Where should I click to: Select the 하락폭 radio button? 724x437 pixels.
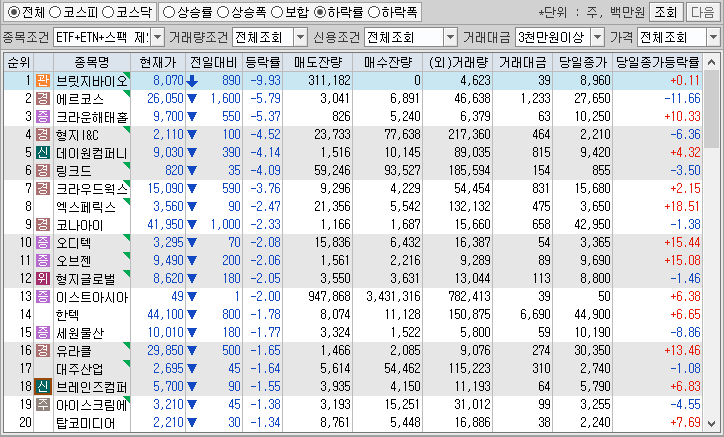click(x=374, y=12)
